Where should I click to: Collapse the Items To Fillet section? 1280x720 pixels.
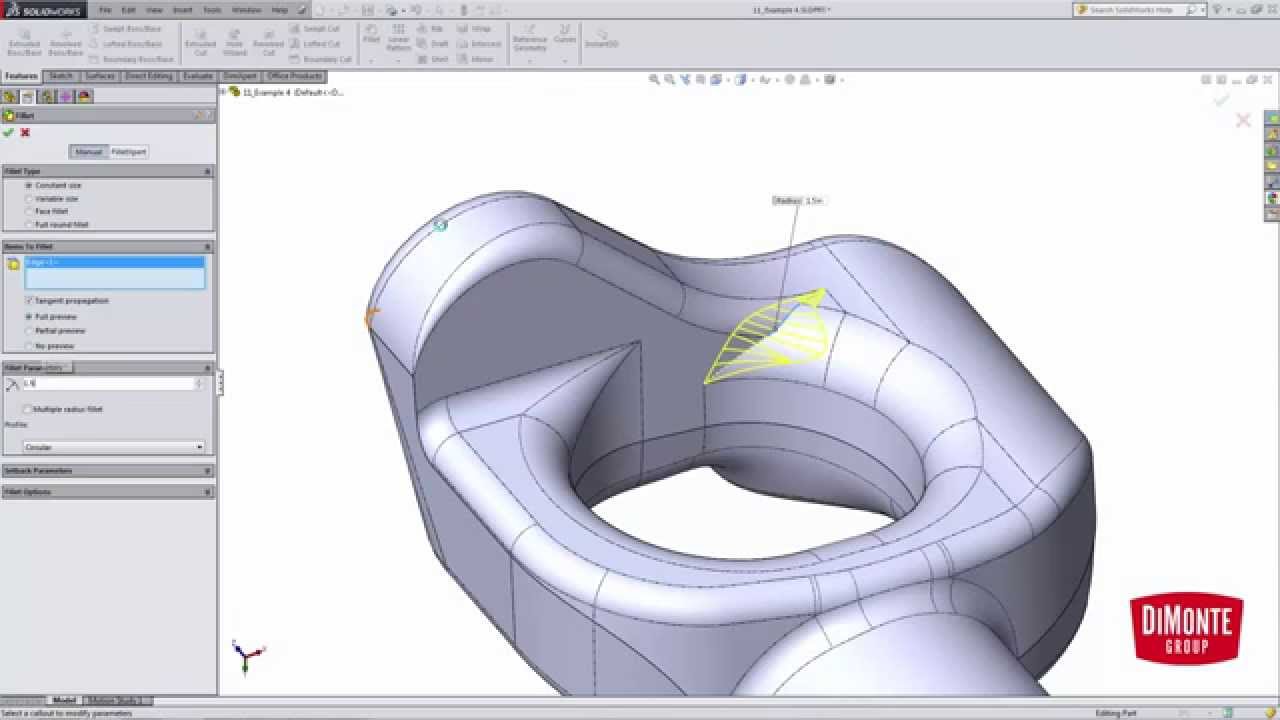[208, 246]
